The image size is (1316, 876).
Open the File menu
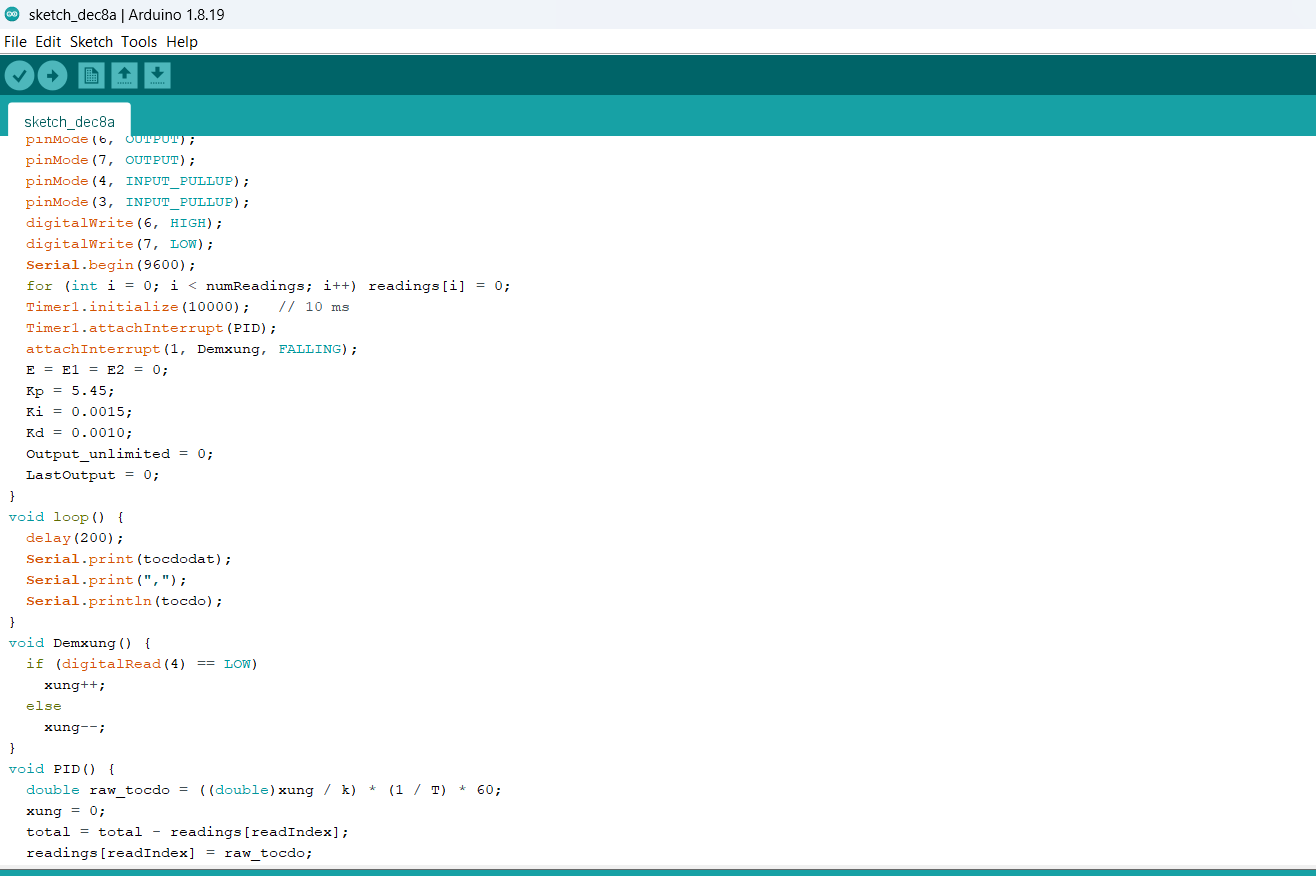point(15,42)
